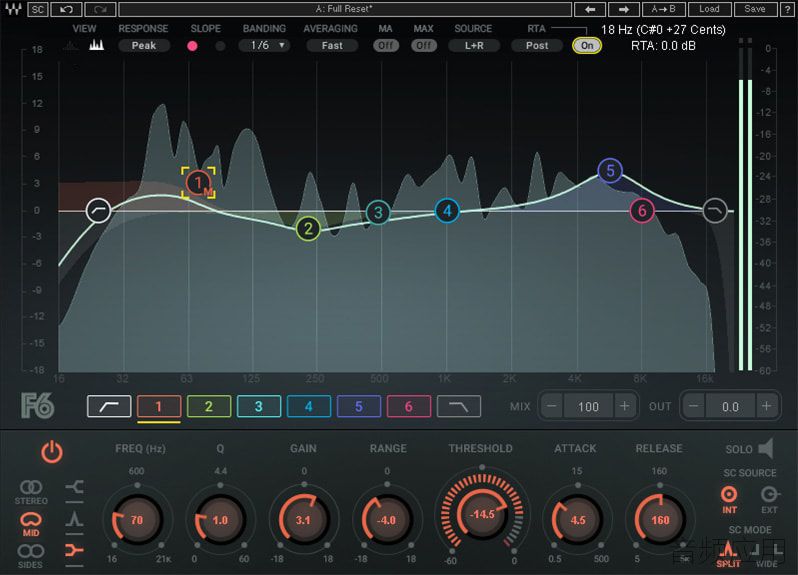Go to previous preset with left arrow
This screenshot has height=575, width=798.
pyautogui.click(x=590, y=9)
